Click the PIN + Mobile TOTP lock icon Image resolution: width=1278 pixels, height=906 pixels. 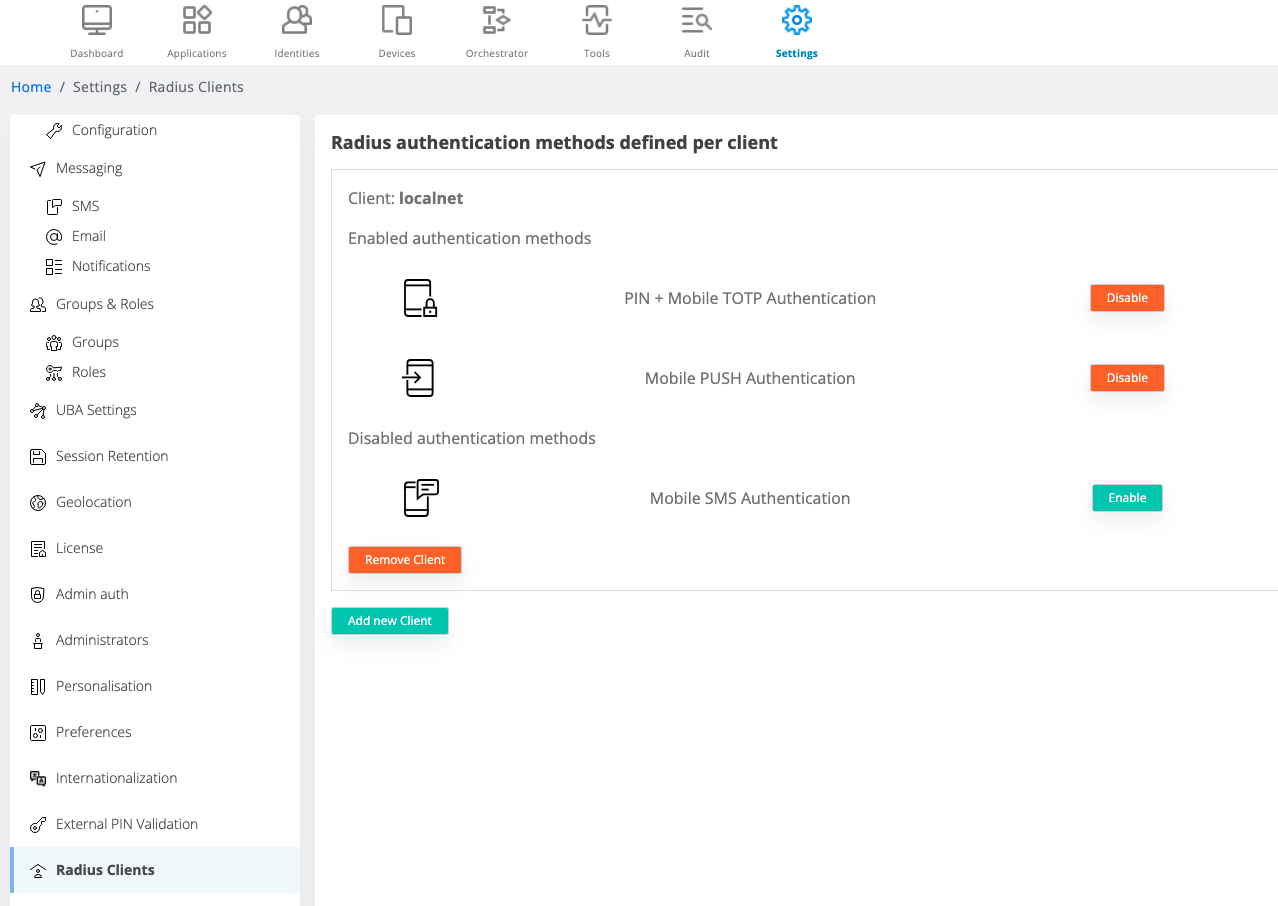pos(418,297)
